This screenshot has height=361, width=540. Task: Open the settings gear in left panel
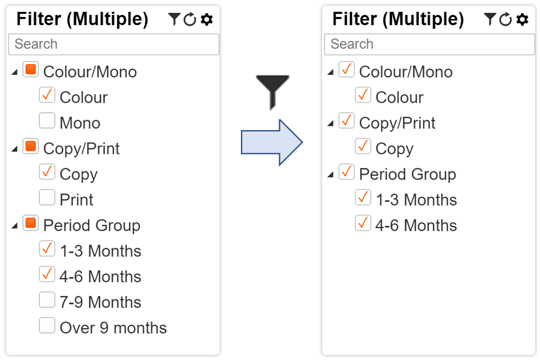pyautogui.click(x=207, y=19)
